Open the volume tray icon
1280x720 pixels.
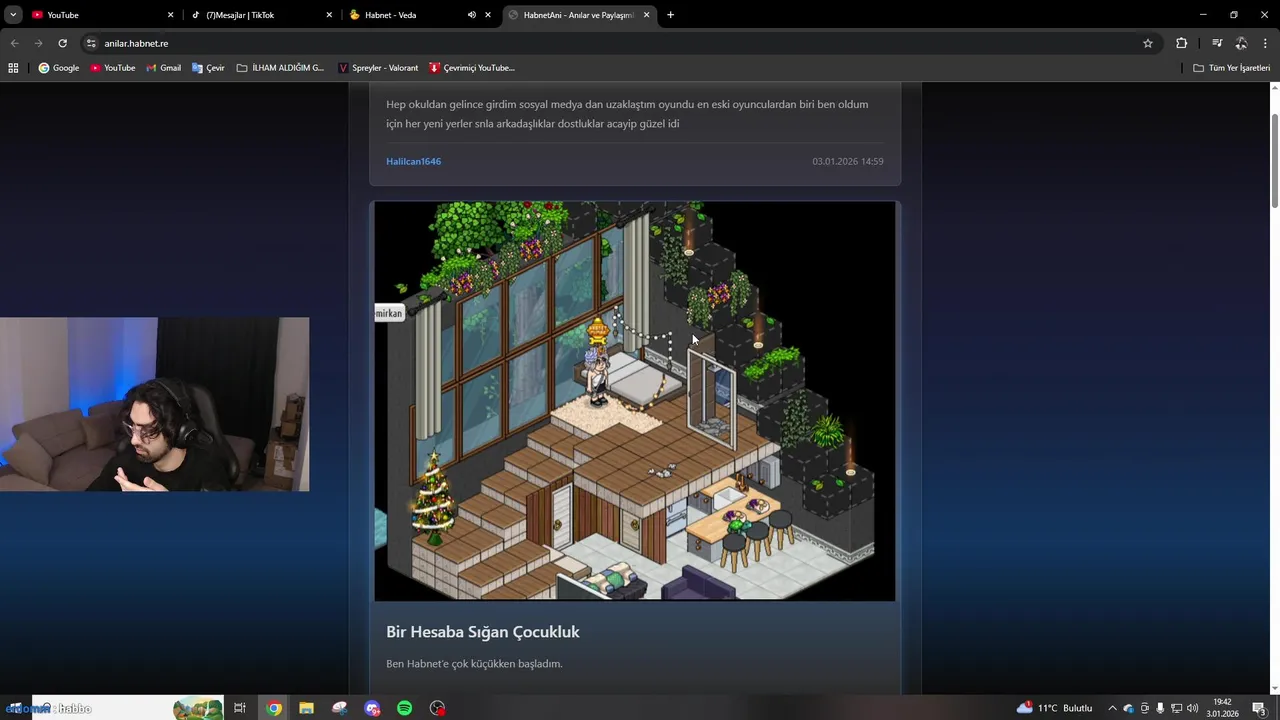tap(1192, 708)
